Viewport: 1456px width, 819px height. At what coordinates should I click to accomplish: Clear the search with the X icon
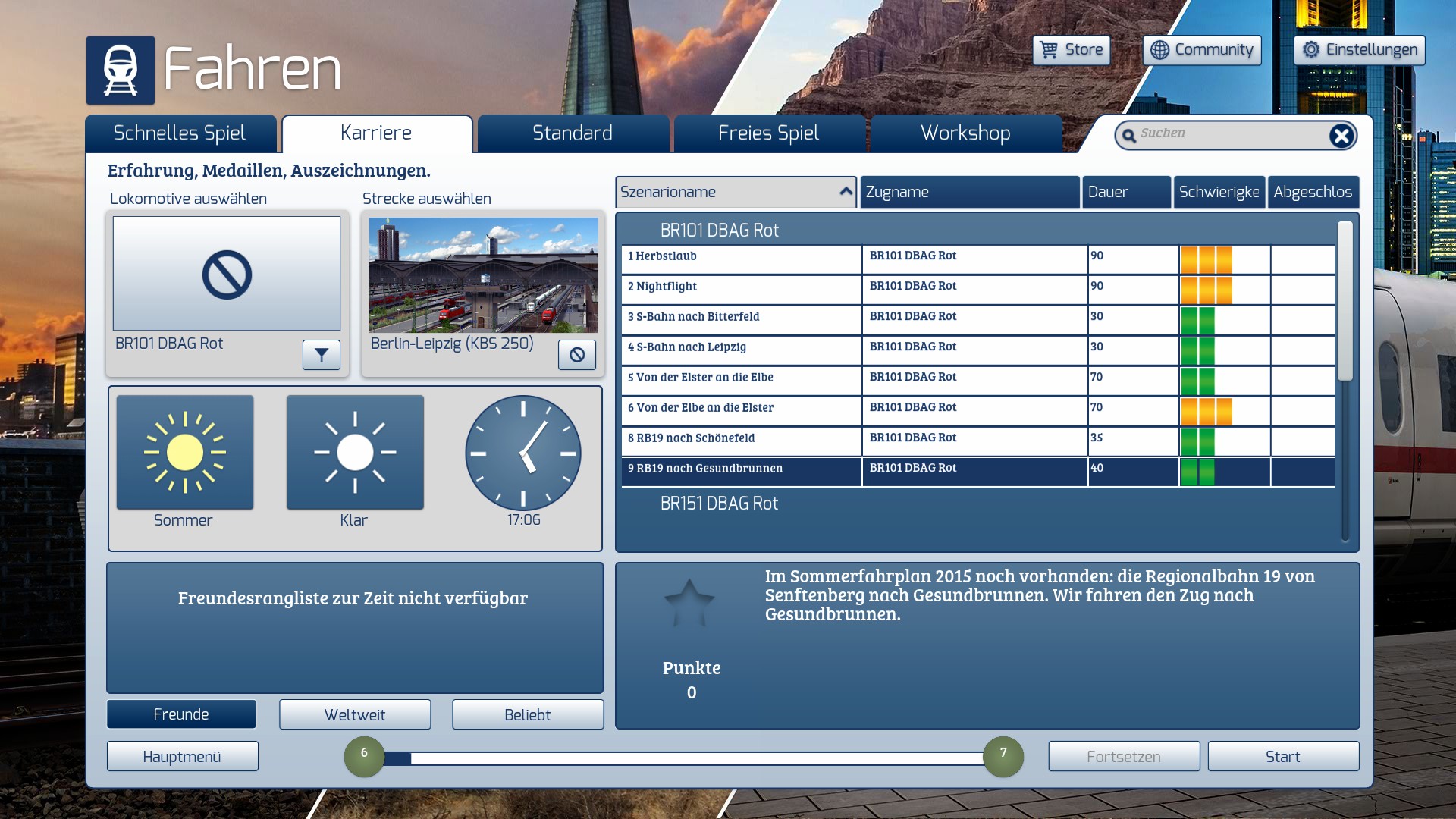click(x=1341, y=136)
